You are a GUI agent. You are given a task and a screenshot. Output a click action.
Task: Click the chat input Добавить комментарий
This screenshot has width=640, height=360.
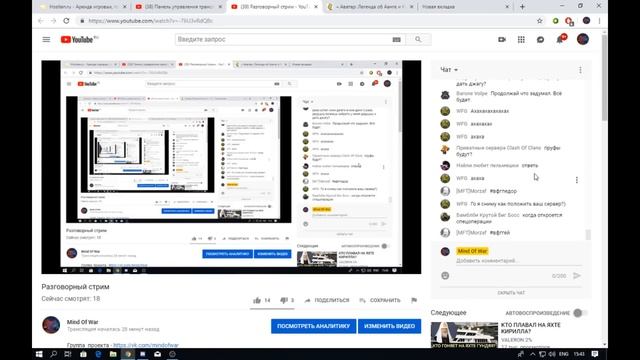[518, 261]
